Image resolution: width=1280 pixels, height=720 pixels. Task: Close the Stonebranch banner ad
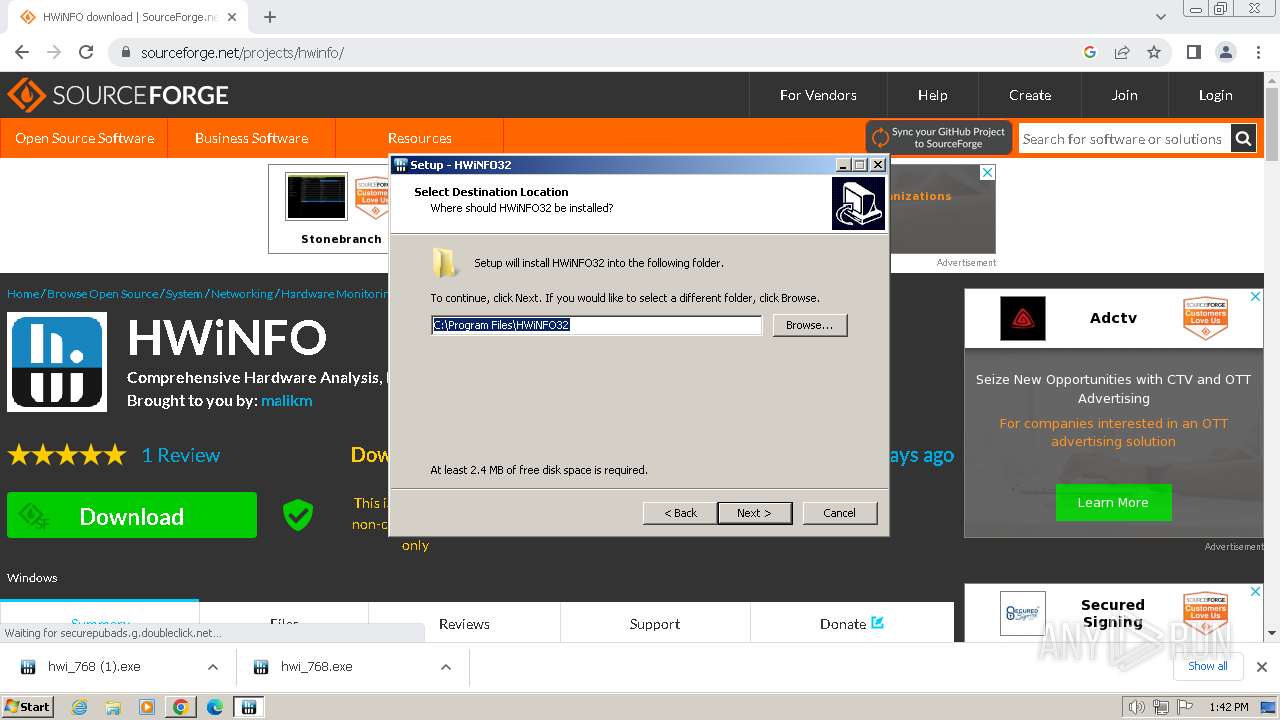(987, 172)
